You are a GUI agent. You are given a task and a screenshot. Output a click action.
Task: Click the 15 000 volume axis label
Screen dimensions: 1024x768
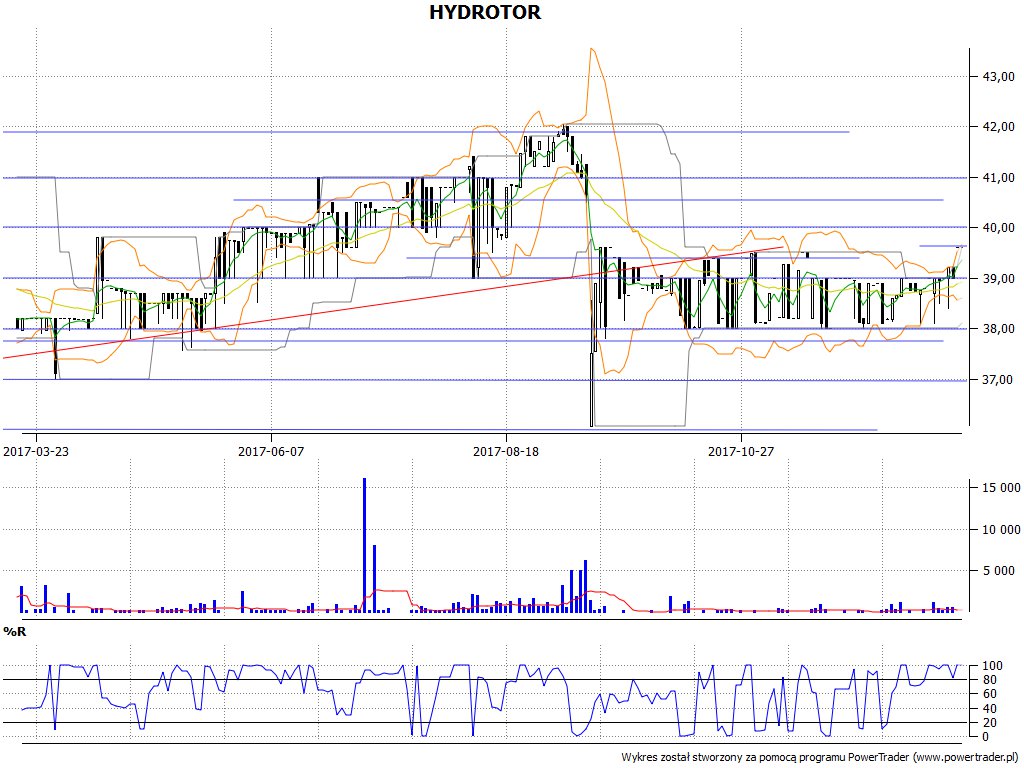coord(1001,487)
